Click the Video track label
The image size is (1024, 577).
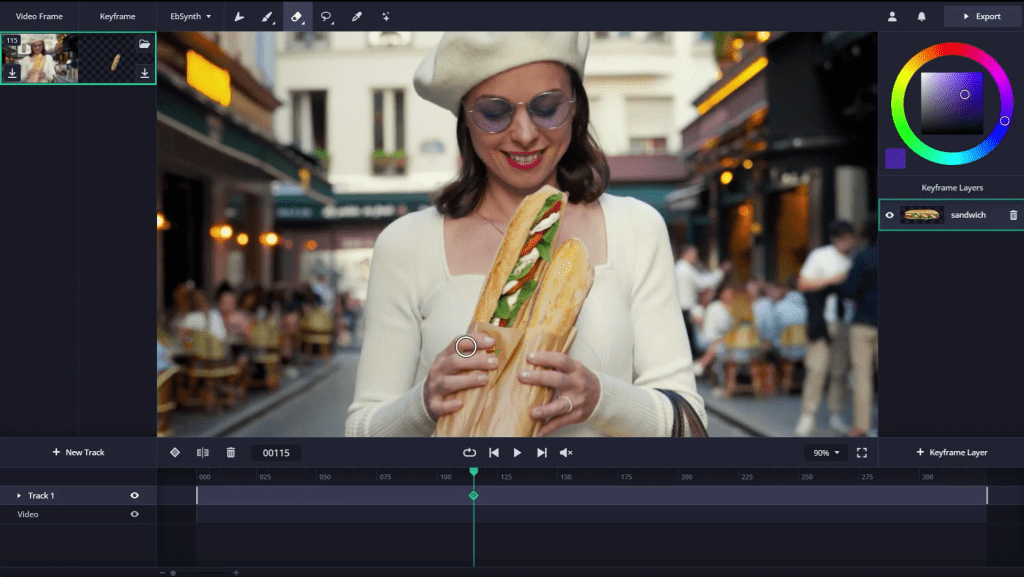(28, 514)
